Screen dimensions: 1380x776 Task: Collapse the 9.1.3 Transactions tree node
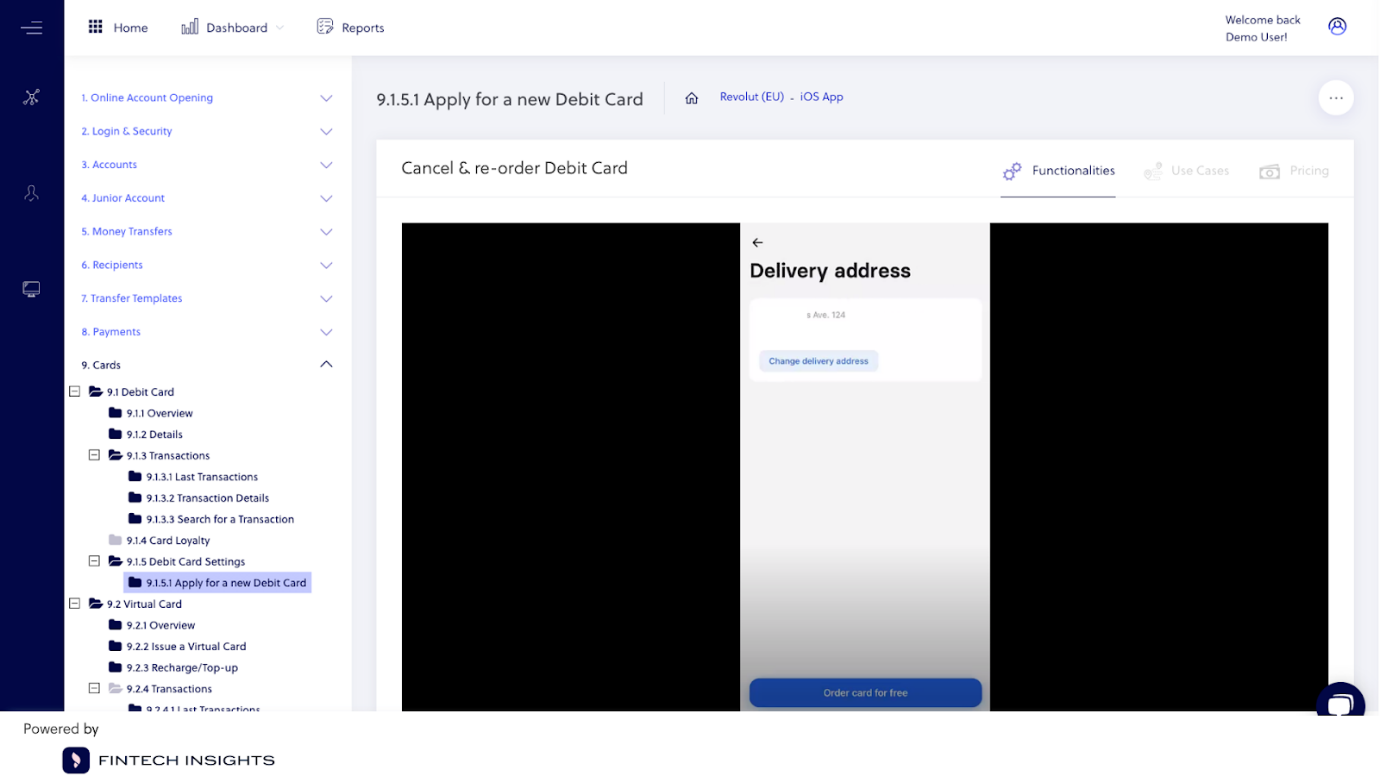(x=94, y=456)
